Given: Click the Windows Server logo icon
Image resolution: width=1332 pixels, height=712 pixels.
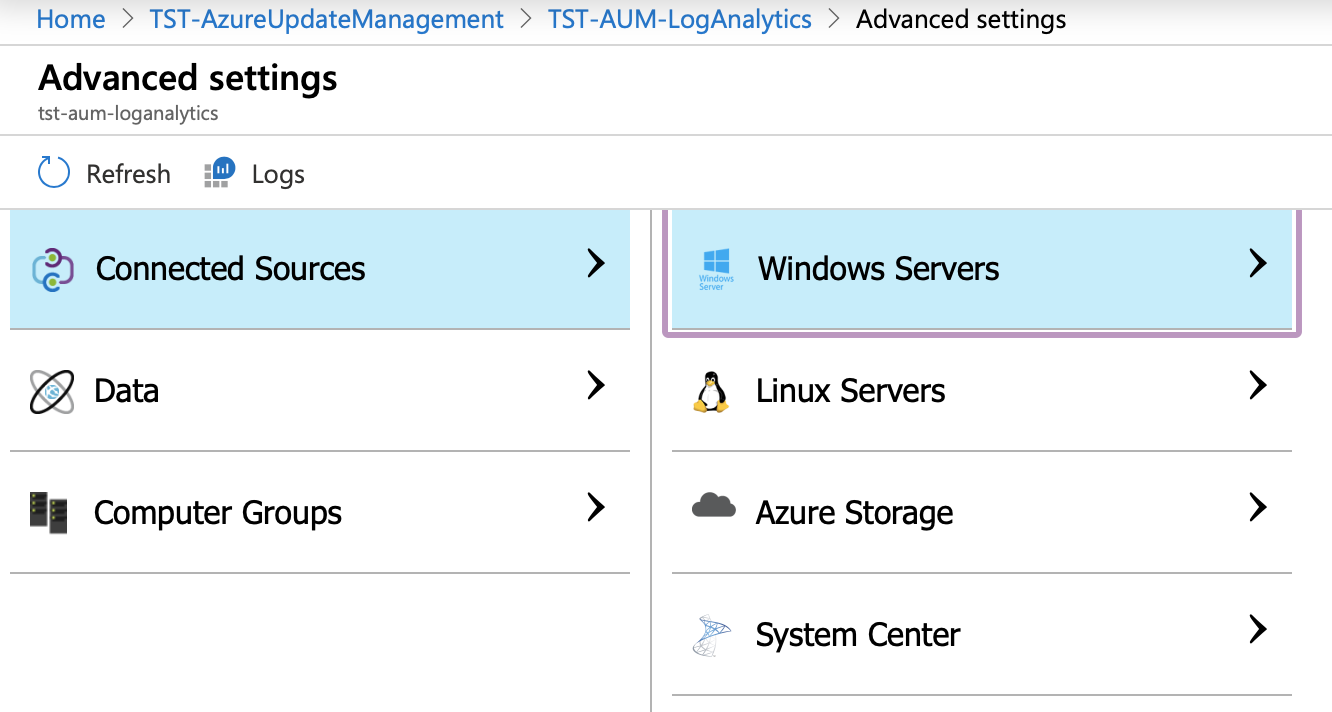Looking at the screenshot, I should [x=716, y=269].
